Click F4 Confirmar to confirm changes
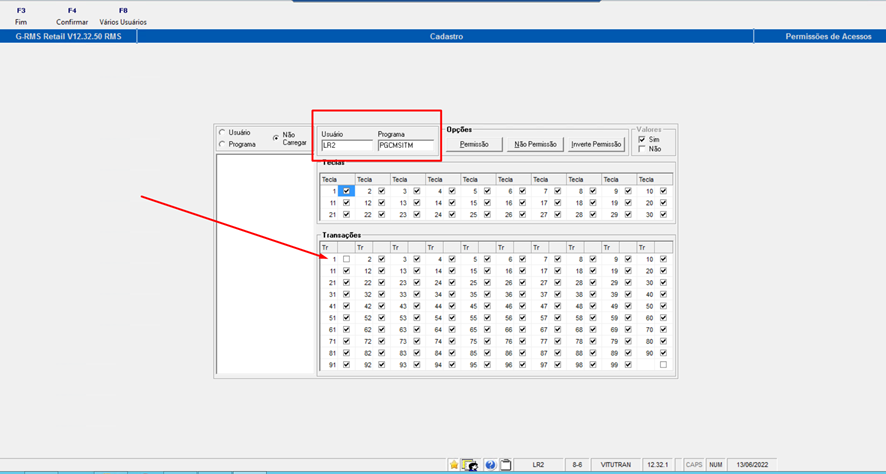Screen dimensions: 886x474 [72, 16]
